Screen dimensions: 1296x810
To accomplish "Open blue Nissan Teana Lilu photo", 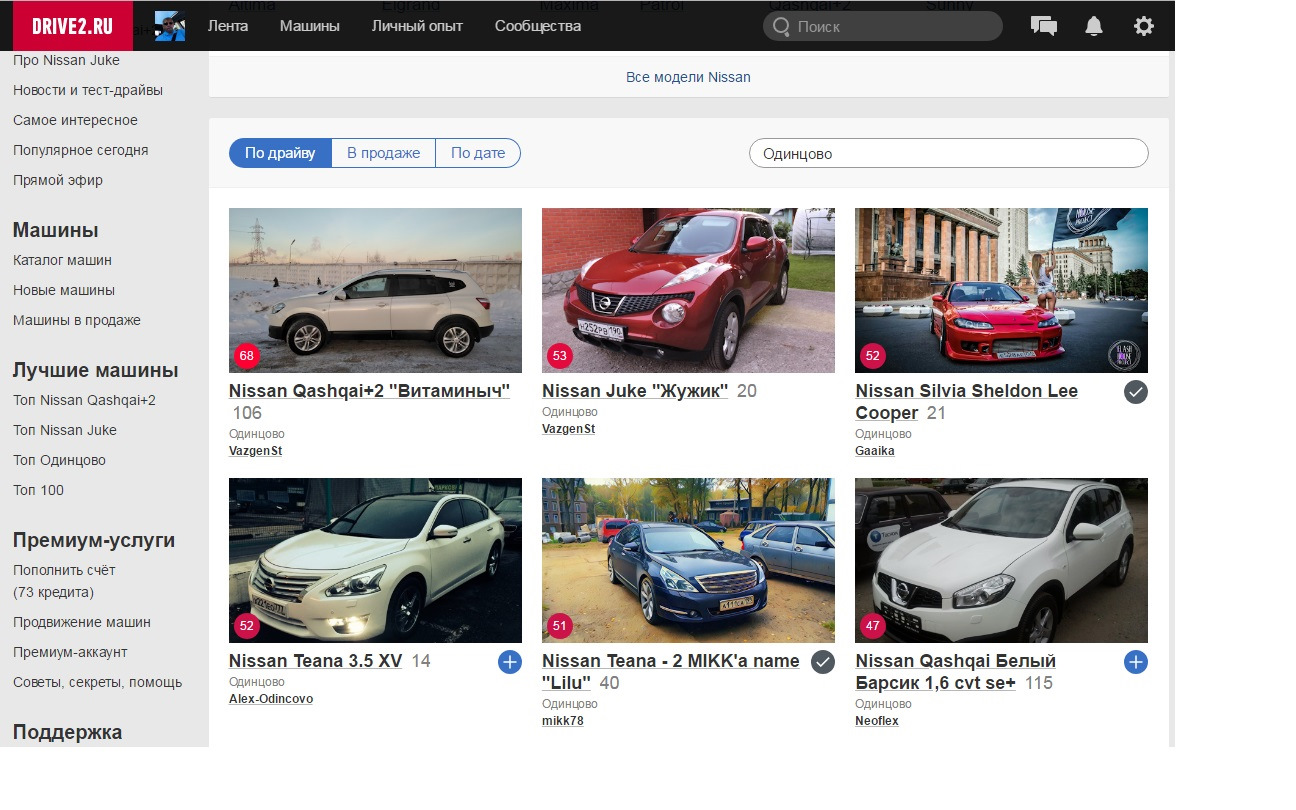I will click(x=688, y=560).
